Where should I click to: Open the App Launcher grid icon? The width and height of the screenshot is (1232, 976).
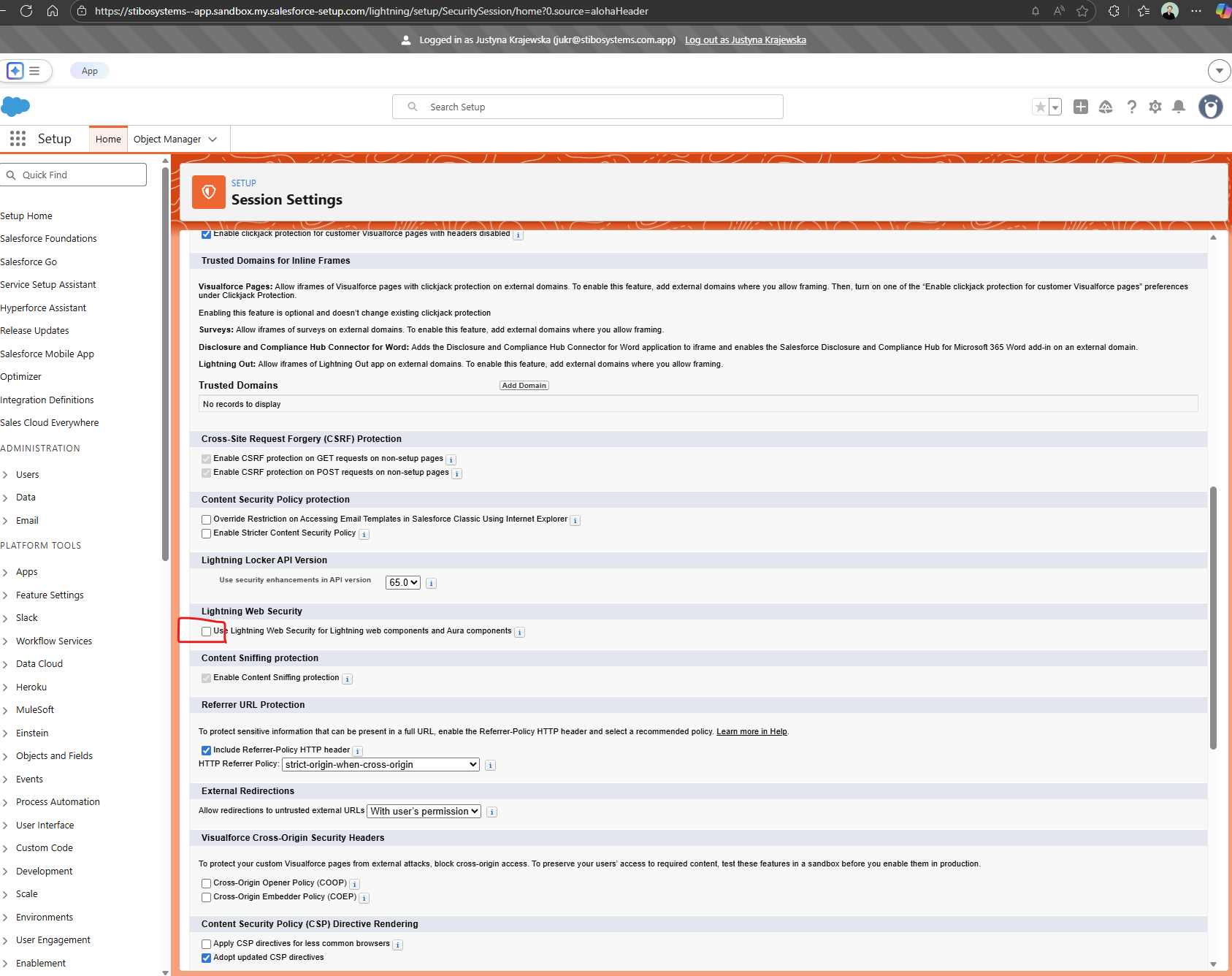click(18, 139)
